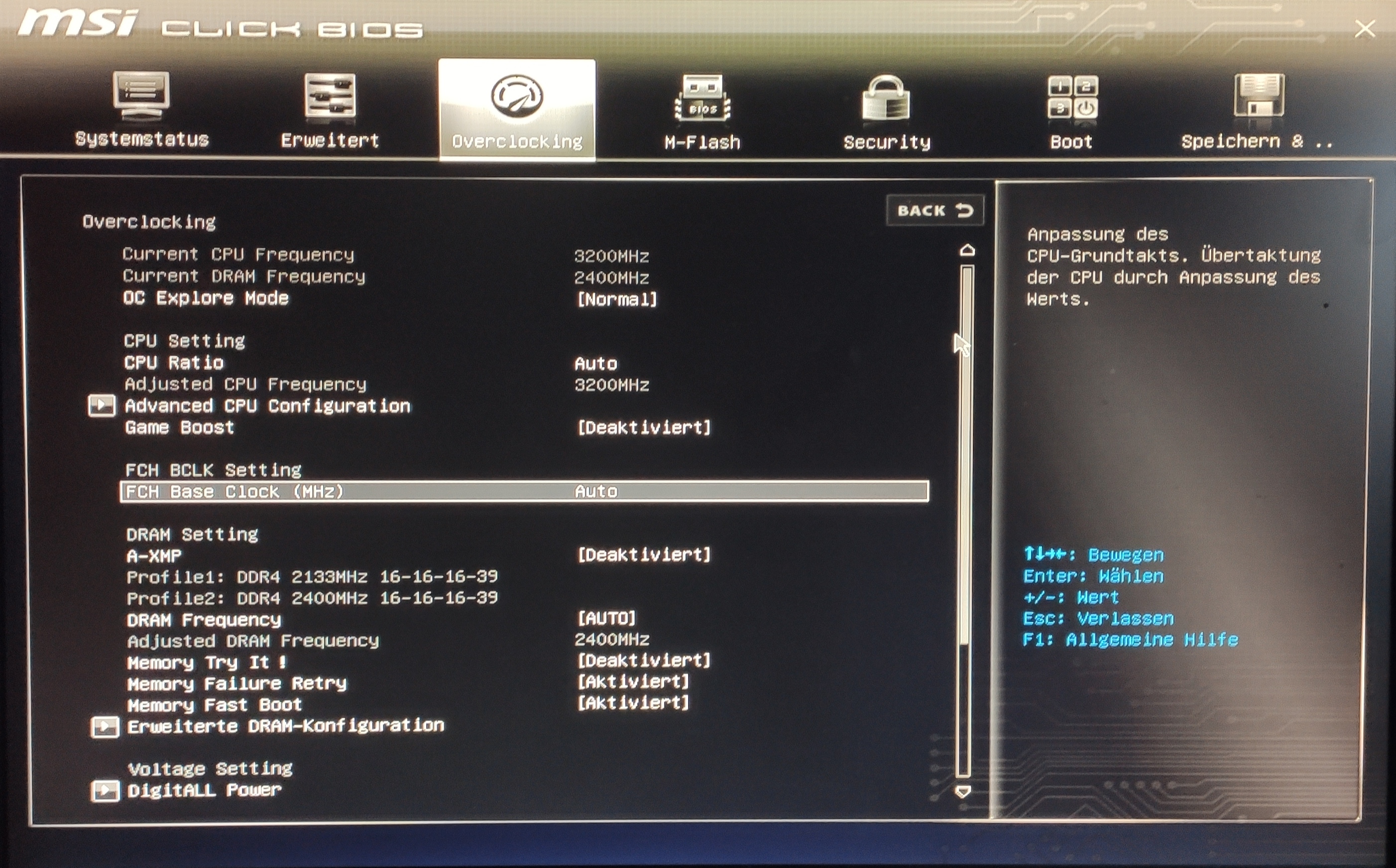Click the Security padlock icon
The width and height of the screenshot is (1396, 868).
886,98
